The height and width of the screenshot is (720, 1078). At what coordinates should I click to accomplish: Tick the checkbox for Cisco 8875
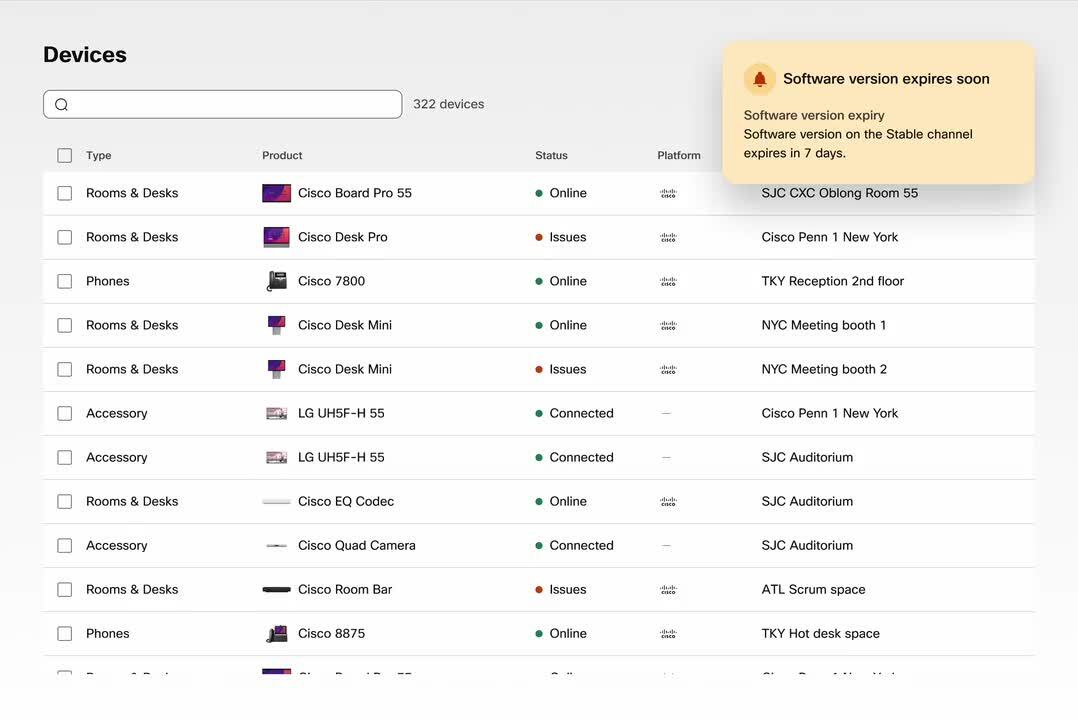[x=65, y=633]
